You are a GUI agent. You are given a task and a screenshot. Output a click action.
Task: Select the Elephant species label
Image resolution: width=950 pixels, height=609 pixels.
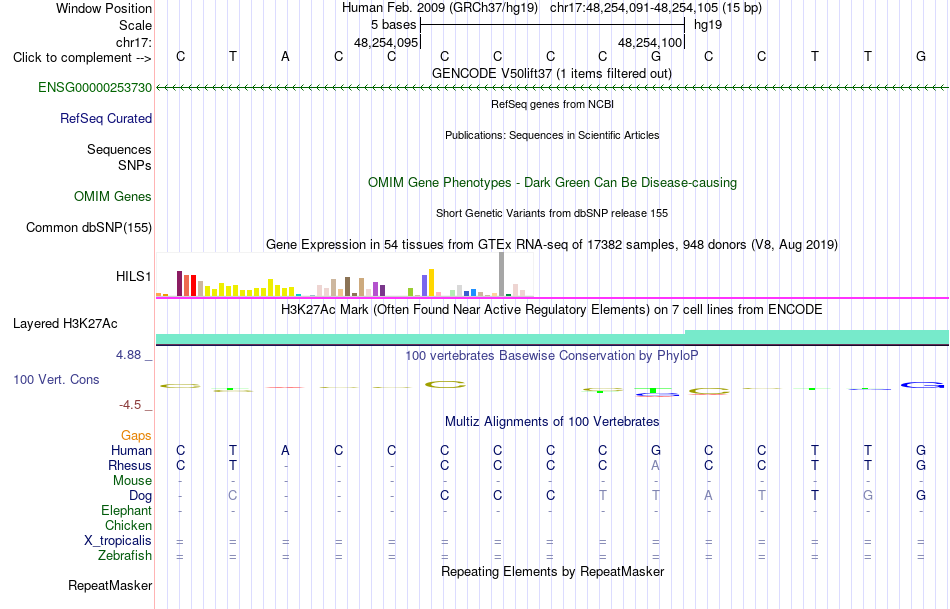(x=127, y=510)
